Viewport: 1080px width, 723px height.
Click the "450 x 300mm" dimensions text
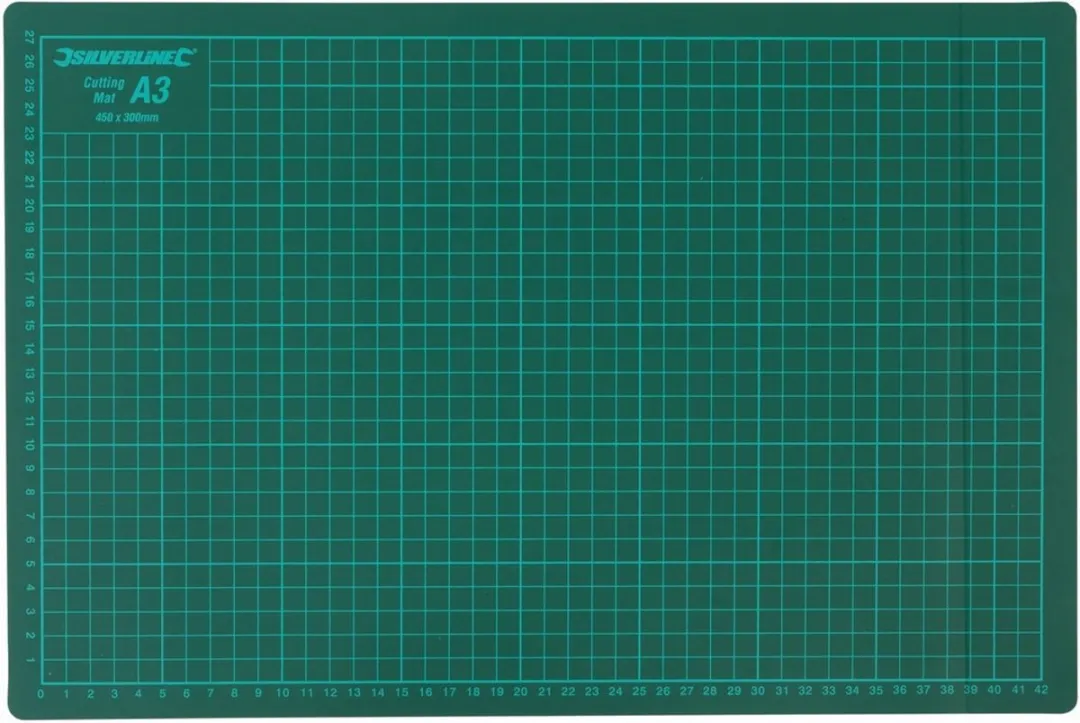[x=127, y=118]
